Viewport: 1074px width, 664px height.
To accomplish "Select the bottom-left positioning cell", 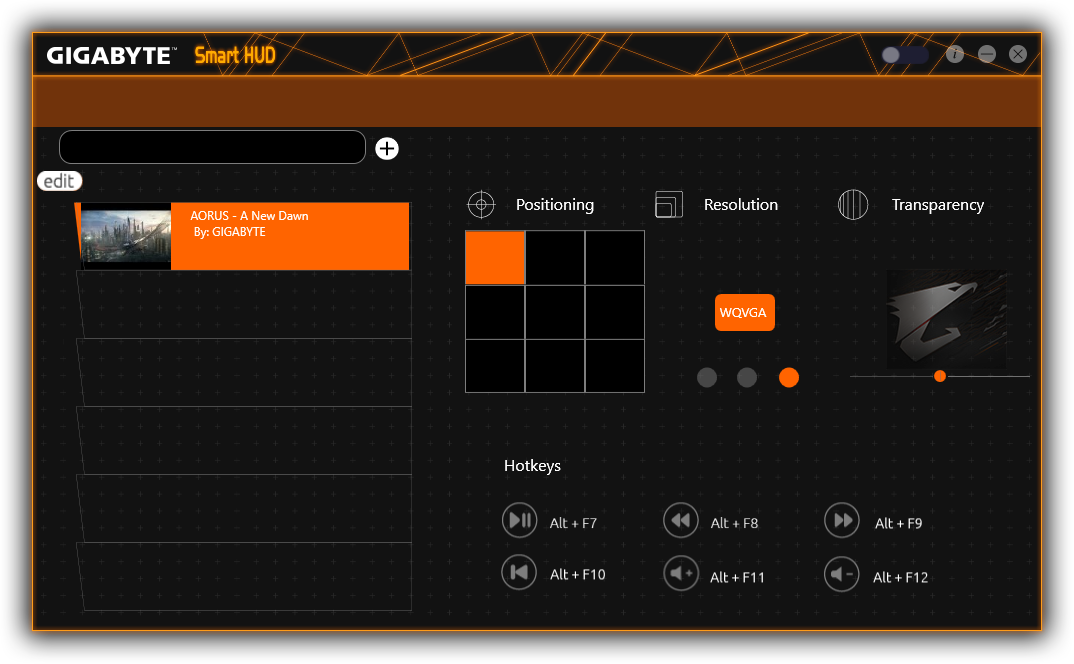I will point(495,366).
